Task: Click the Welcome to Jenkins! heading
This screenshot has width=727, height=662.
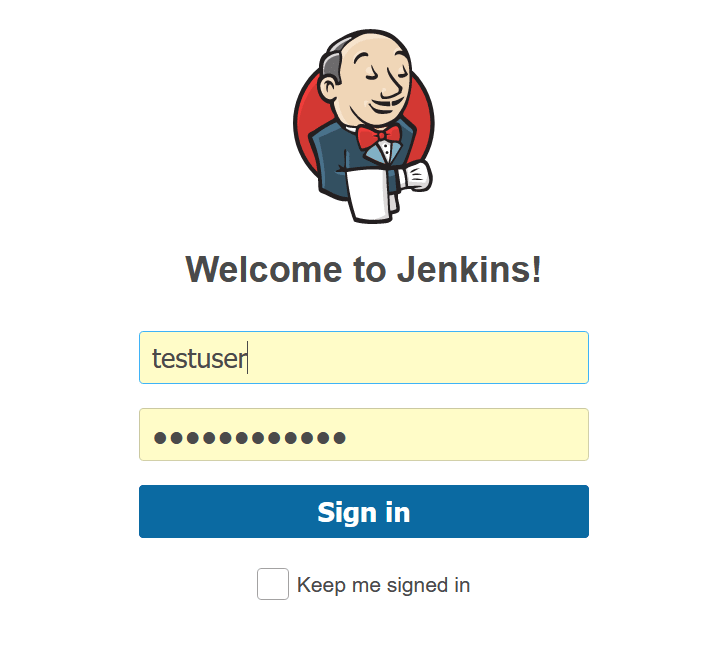Action: pyautogui.click(x=364, y=269)
